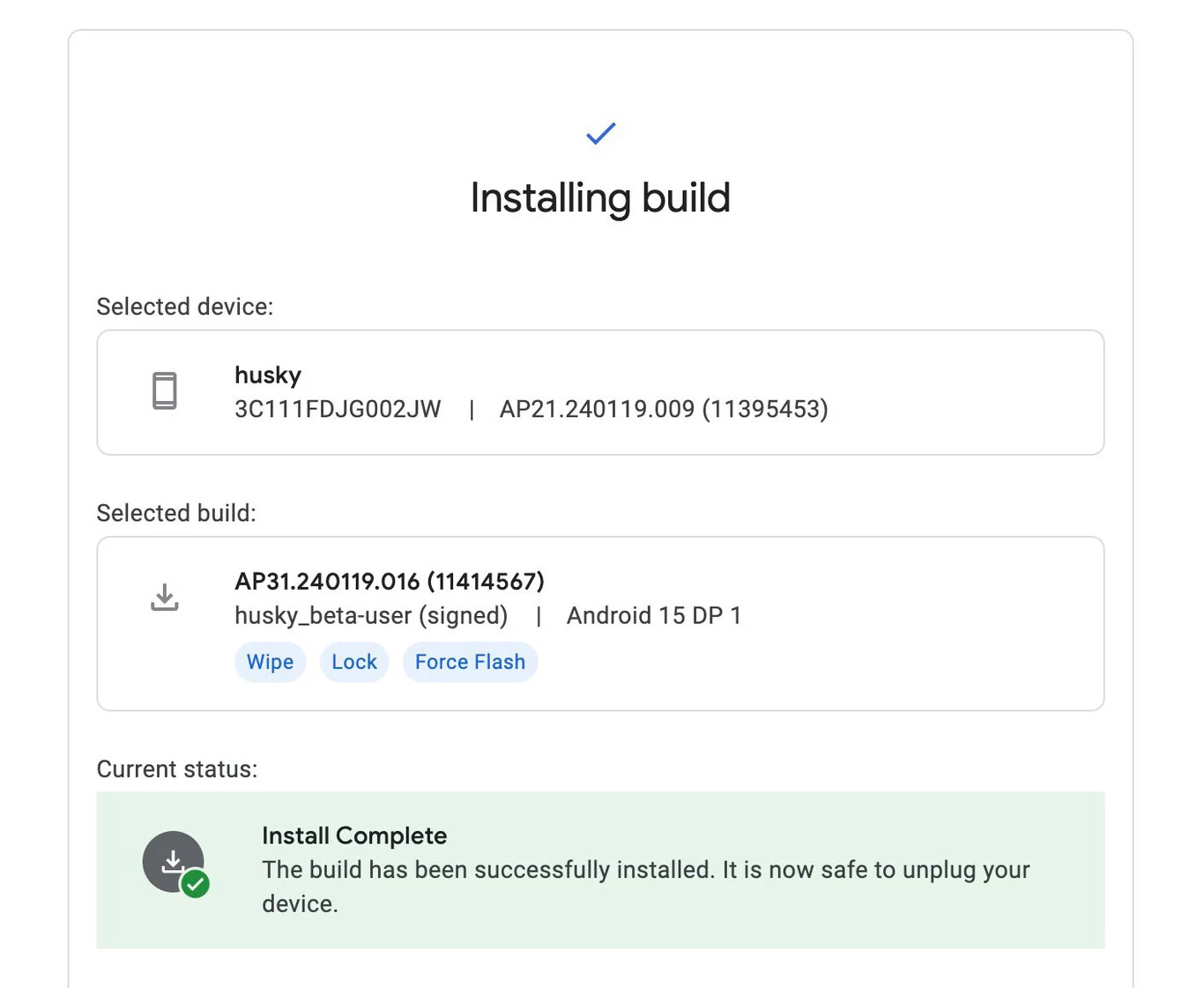1204x988 pixels.
Task: Click the Selected build: label
Action: point(176,513)
